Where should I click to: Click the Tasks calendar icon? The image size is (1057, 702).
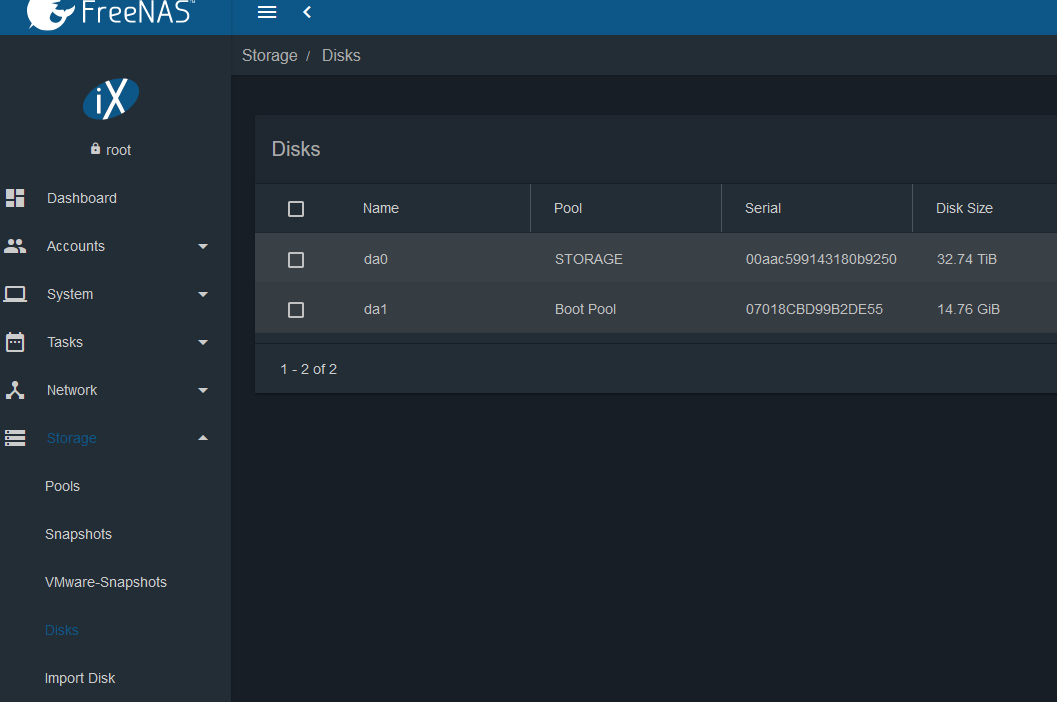coord(15,342)
